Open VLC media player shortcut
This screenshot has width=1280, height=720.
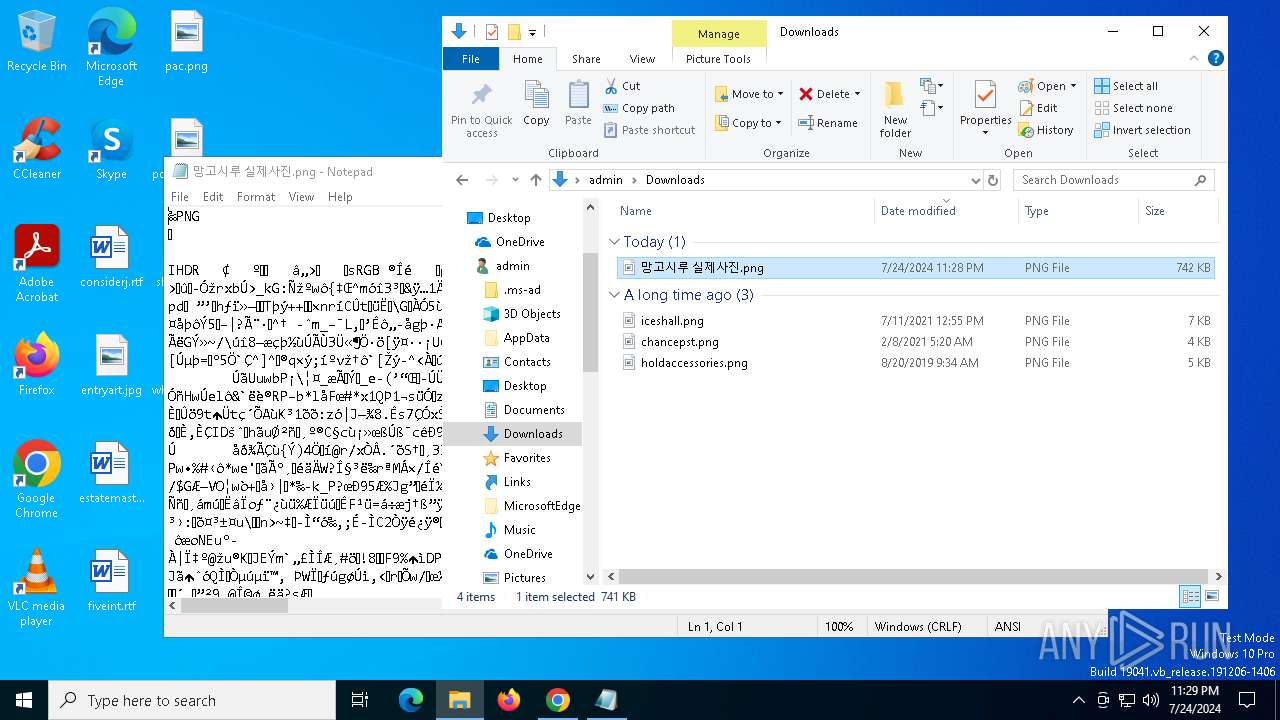pyautogui.click(x=37, y=588)
